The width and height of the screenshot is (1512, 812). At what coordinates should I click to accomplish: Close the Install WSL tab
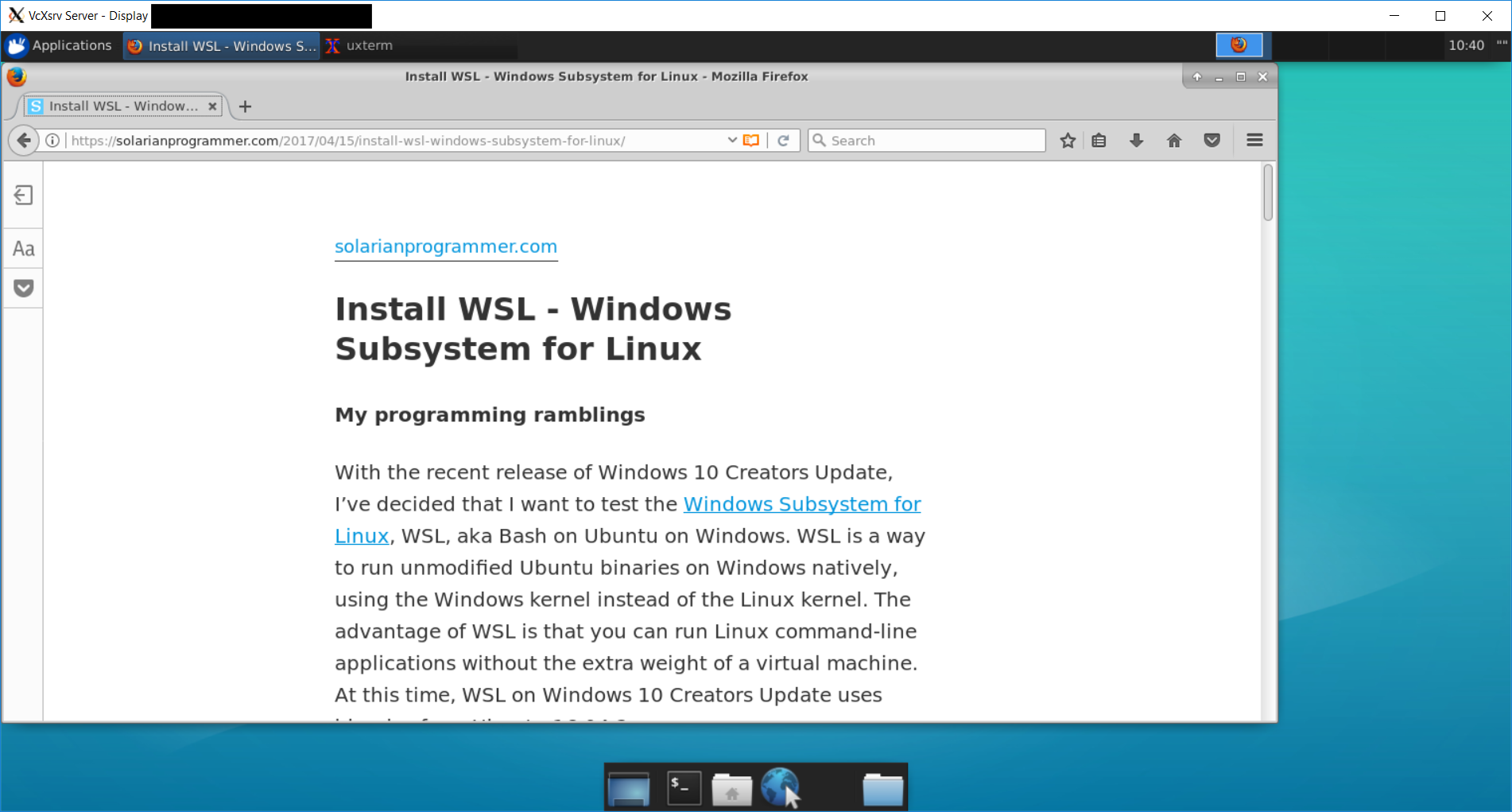click(x=212, y=107)
